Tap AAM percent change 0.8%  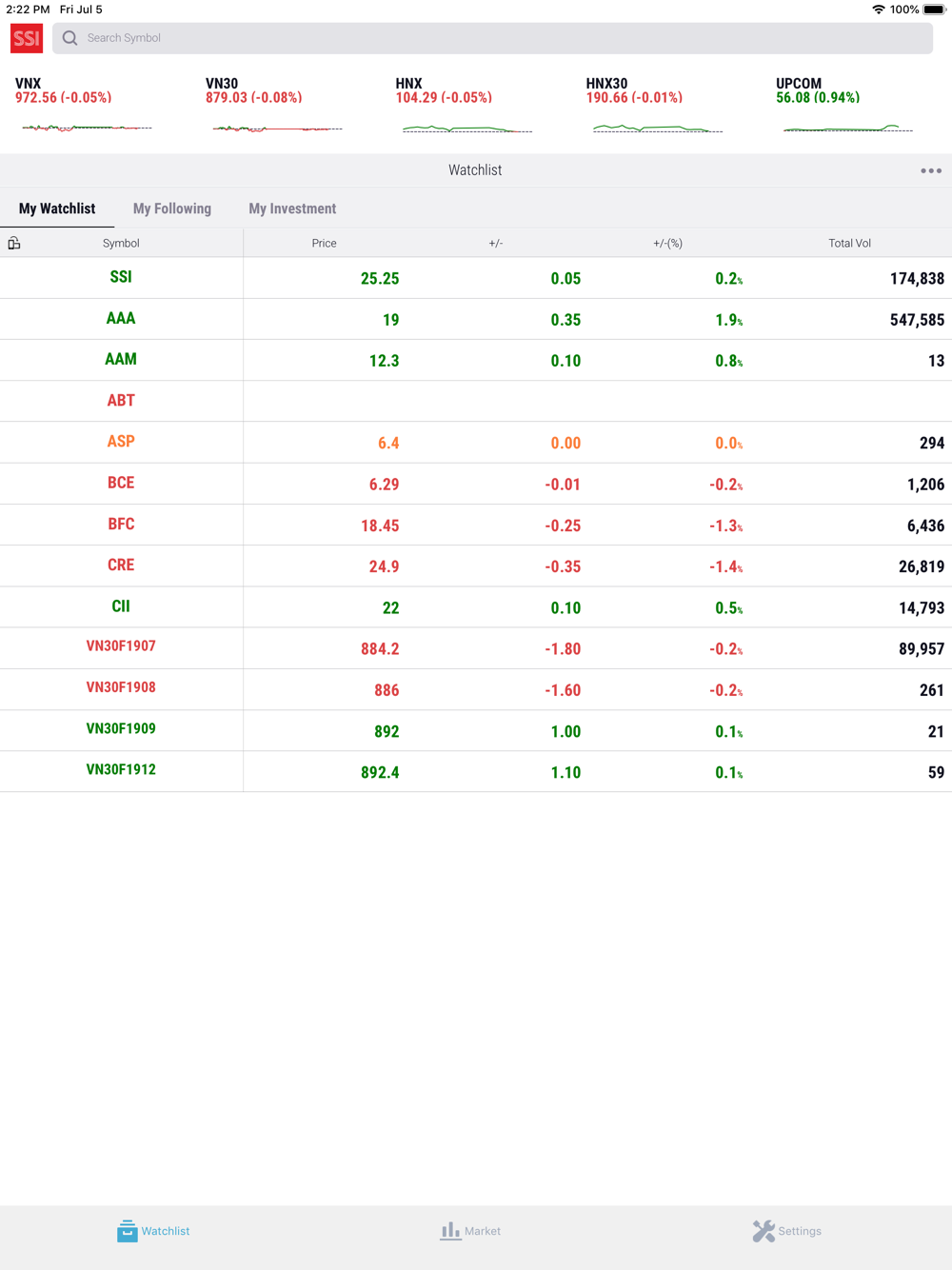click(728, 361)
